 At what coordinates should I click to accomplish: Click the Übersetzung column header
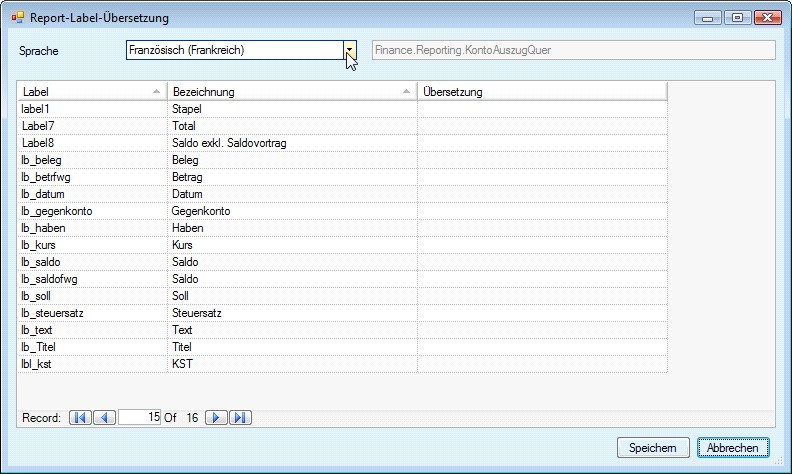(x=542, y=92)
